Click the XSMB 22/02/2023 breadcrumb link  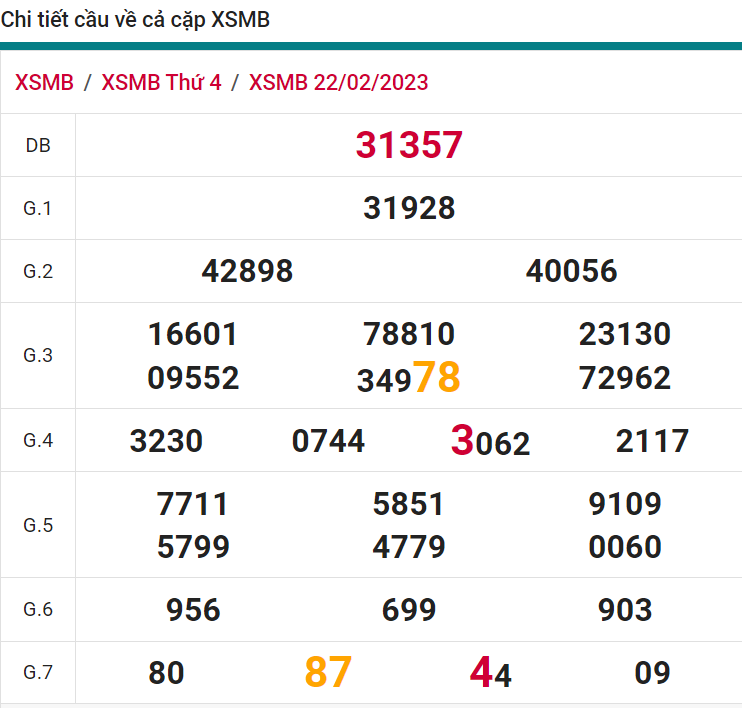pyautogui.click(x=338, y=82)
